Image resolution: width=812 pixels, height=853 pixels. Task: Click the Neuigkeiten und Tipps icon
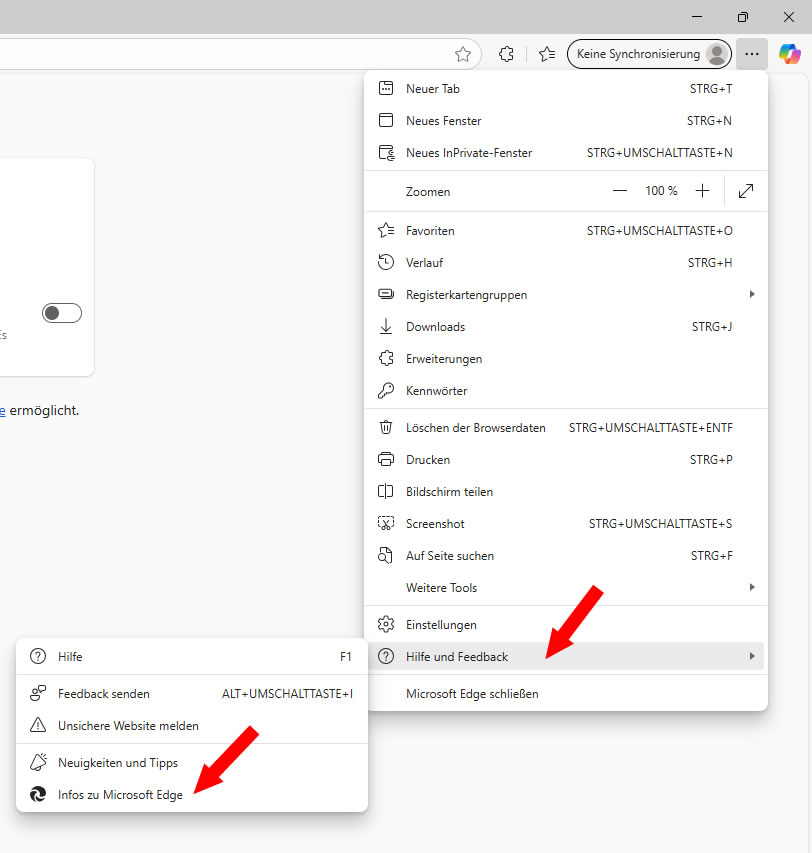coord(38,762)
